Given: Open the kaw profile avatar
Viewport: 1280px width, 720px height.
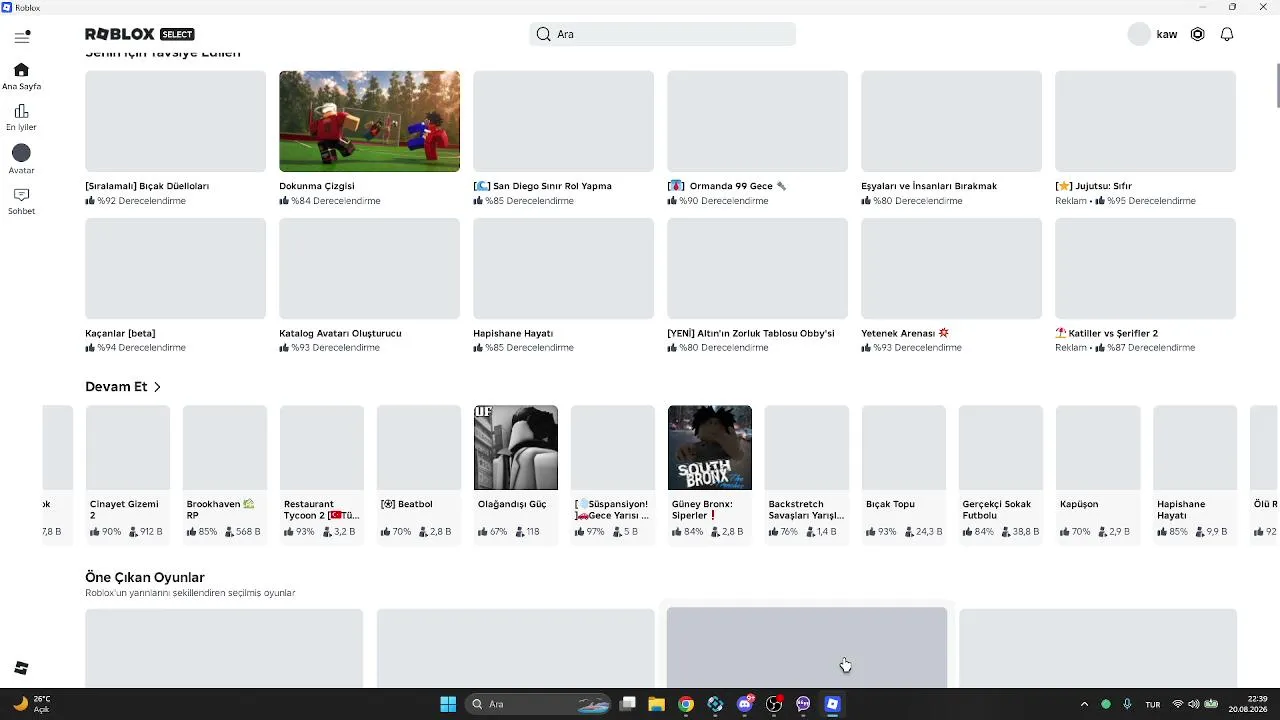Looking at the screenshot, I should 1139,34.
